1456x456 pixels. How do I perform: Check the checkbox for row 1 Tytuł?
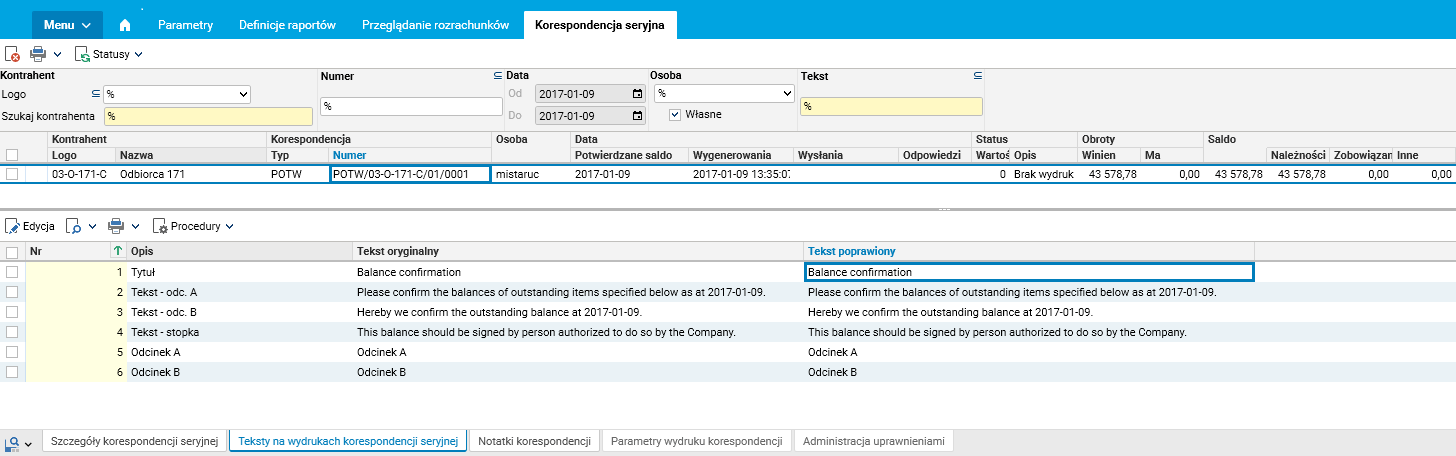[x=12, y=271]
